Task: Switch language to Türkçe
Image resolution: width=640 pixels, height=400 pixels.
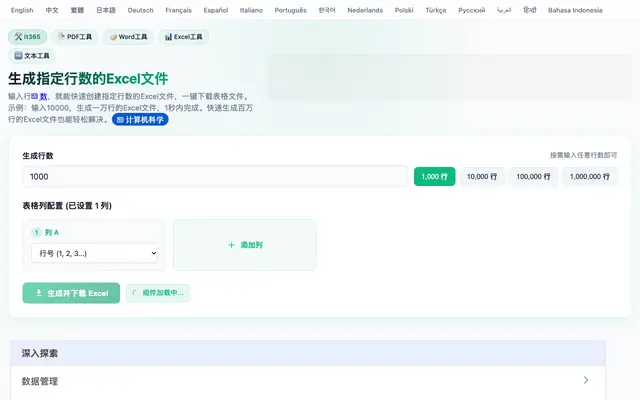Action: pos(436,10)
